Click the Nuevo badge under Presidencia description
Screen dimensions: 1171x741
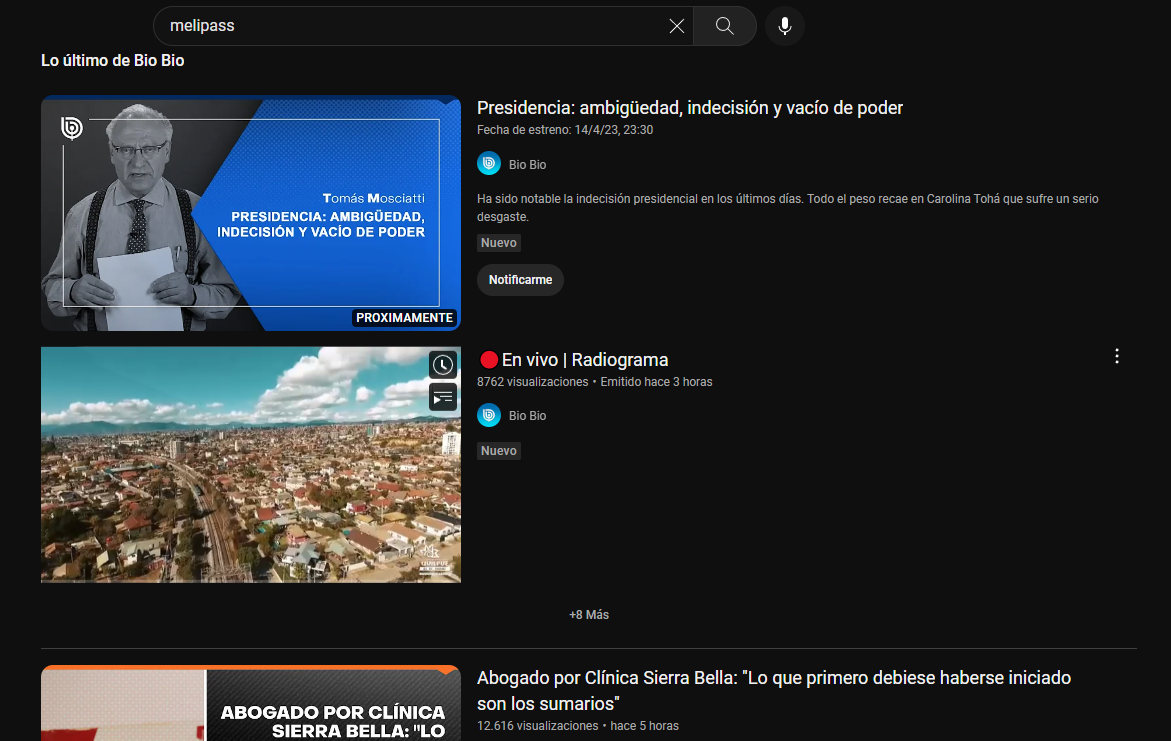(x=499, y=243)
